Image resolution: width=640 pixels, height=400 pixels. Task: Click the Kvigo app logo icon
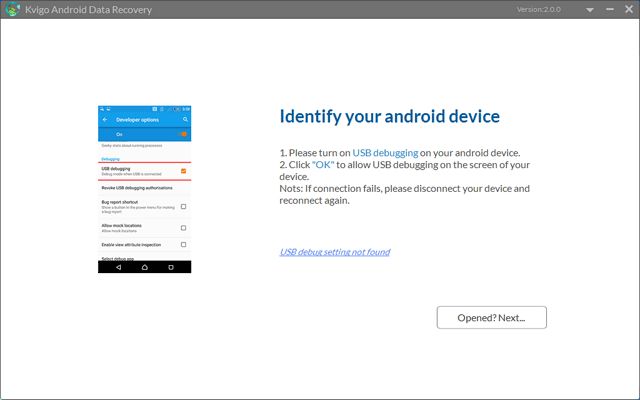[13, 9]
